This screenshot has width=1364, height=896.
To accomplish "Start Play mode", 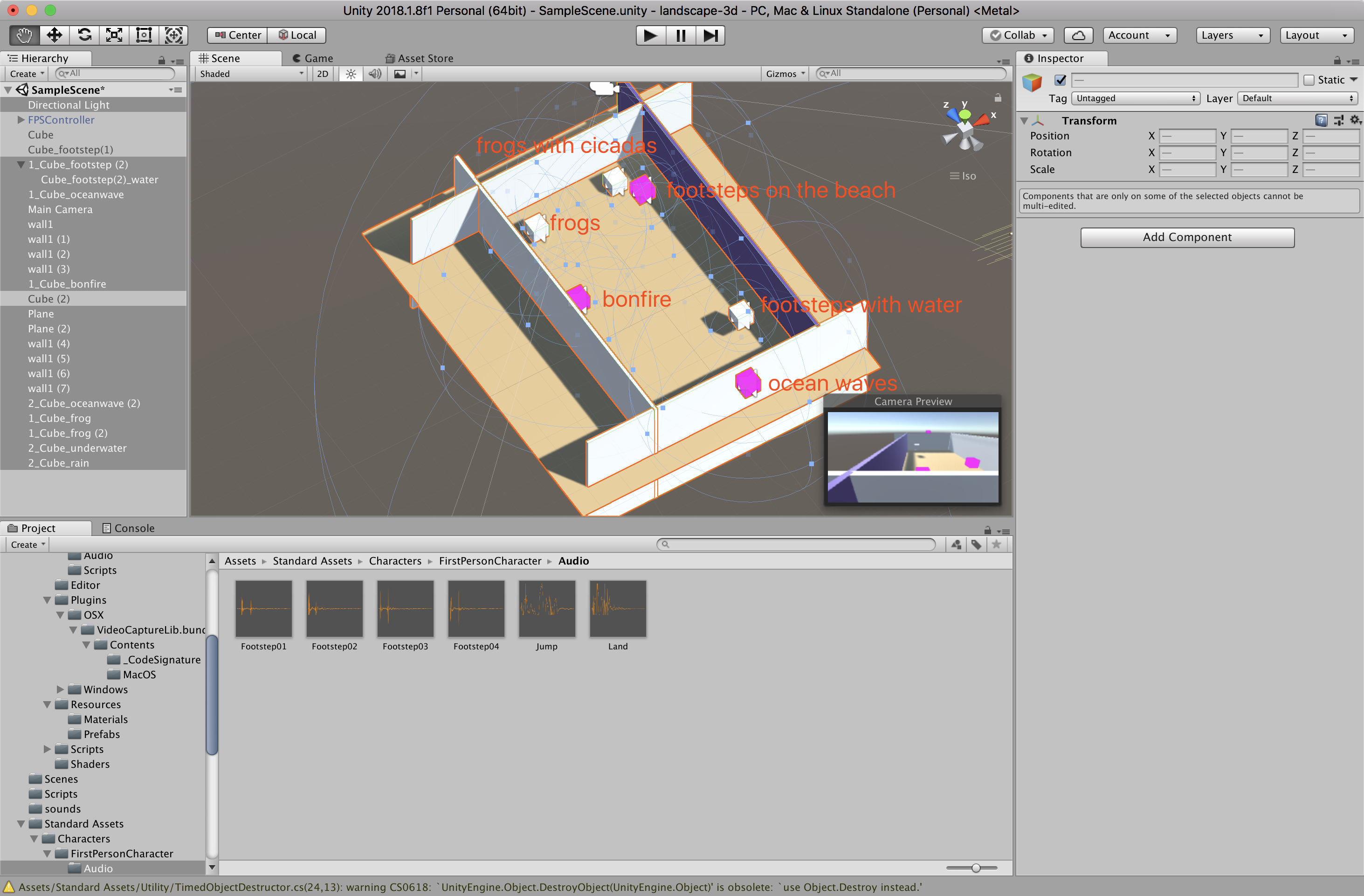I will coord(650,35).
